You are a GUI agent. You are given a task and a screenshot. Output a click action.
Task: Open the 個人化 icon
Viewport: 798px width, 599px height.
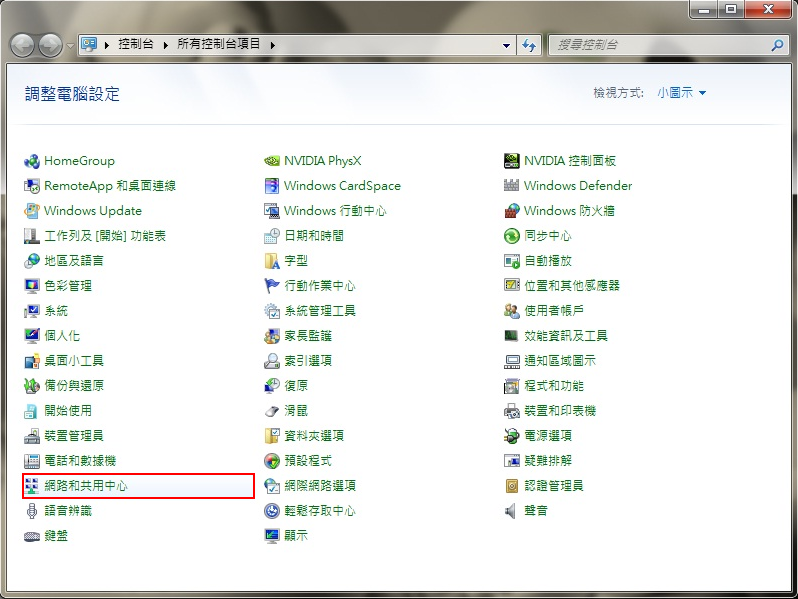point(32,336)
